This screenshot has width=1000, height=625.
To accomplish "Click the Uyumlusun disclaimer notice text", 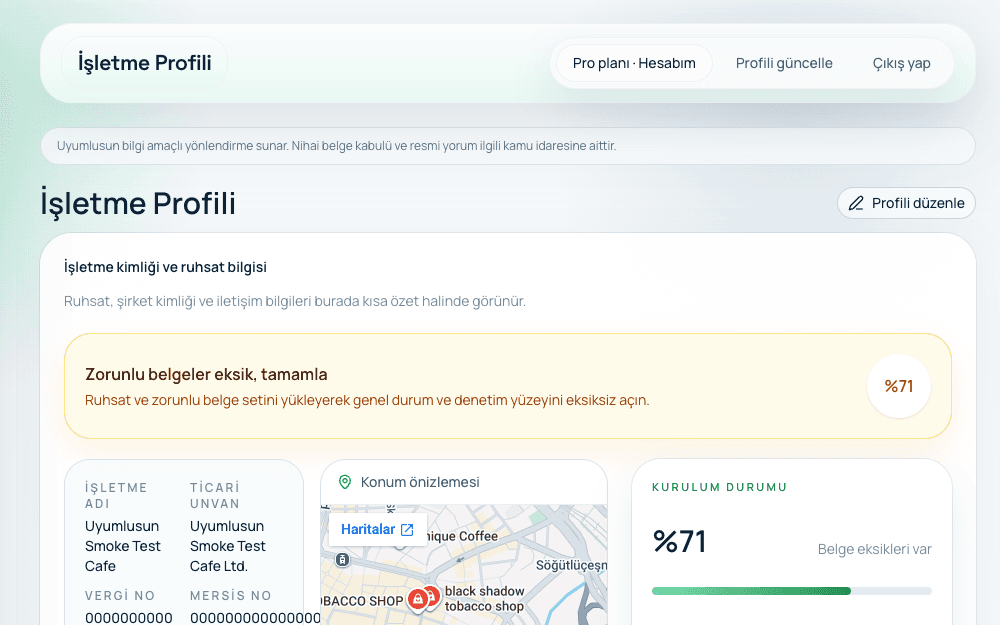I will click(x=337, y=146).
